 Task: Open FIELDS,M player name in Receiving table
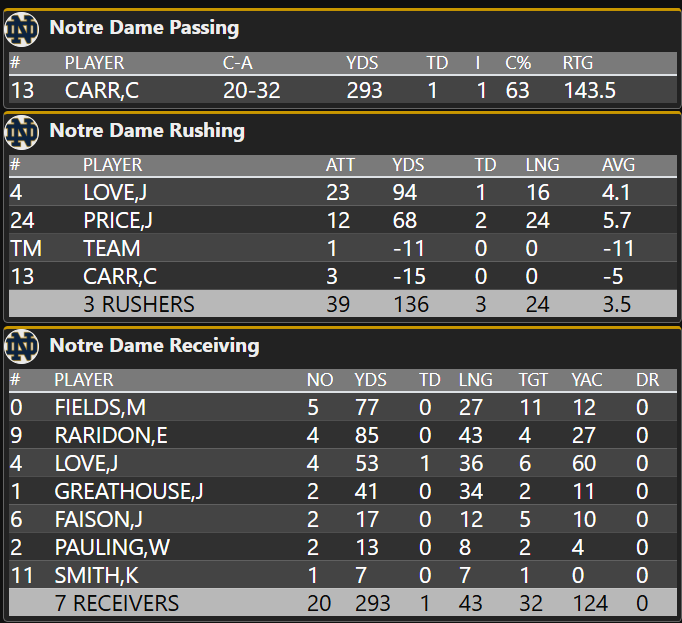pos(100,407)
